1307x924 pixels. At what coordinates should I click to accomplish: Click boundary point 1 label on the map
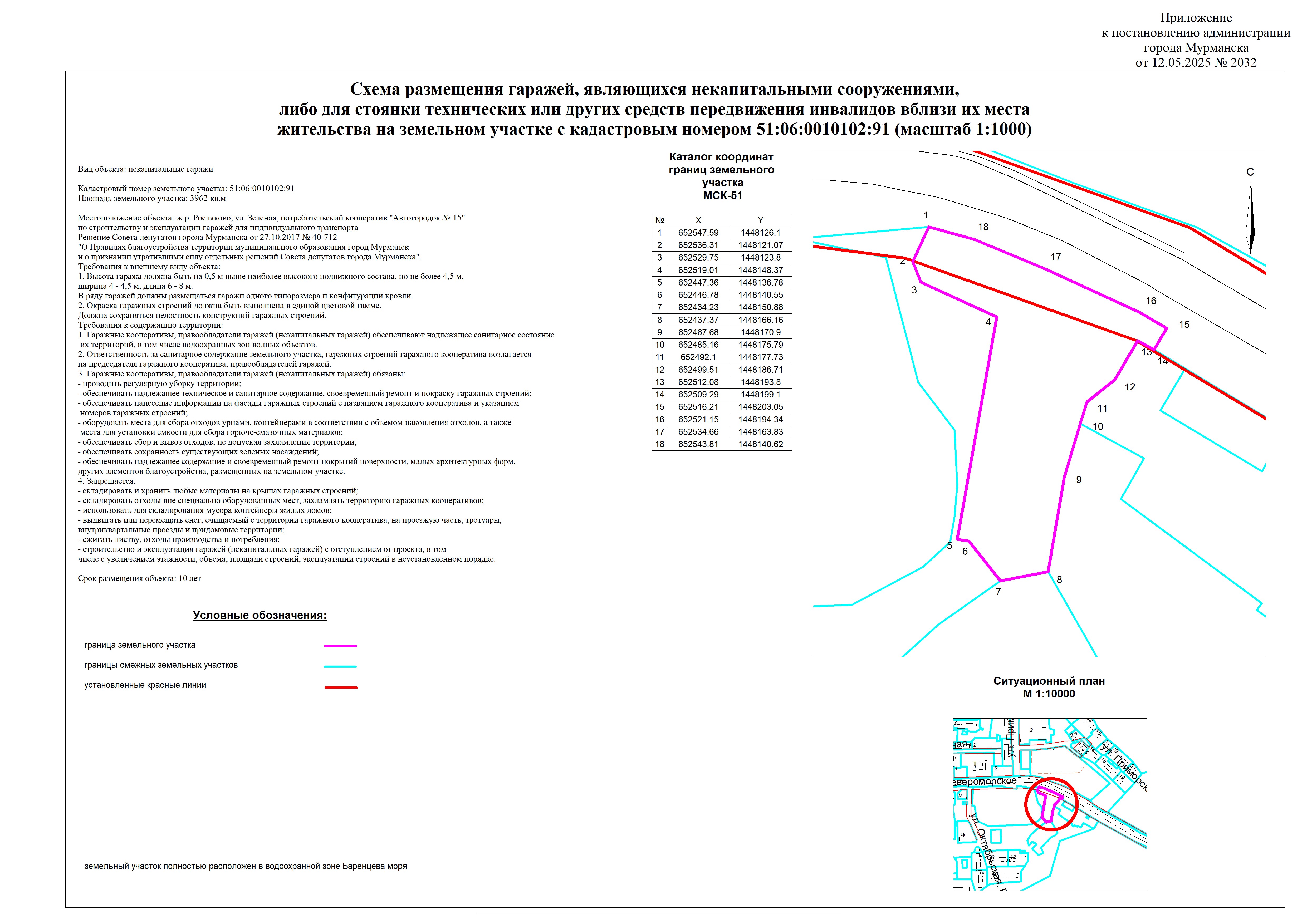pos(926,215)
